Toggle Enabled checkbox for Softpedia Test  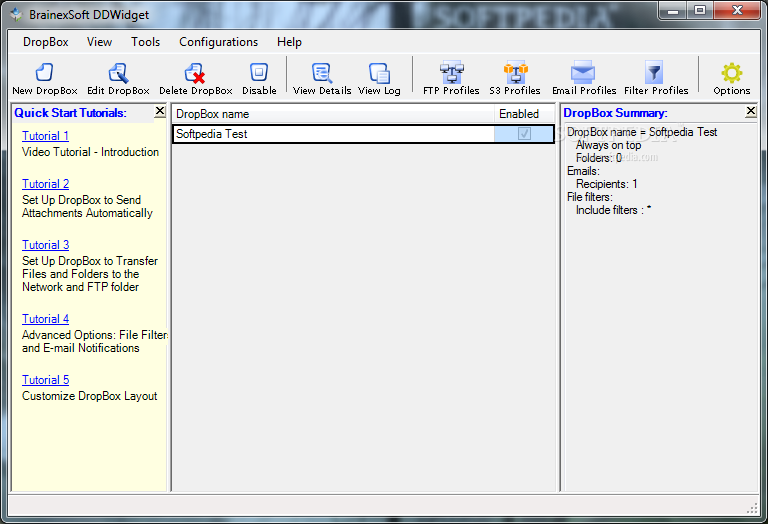tap(524, 134)
